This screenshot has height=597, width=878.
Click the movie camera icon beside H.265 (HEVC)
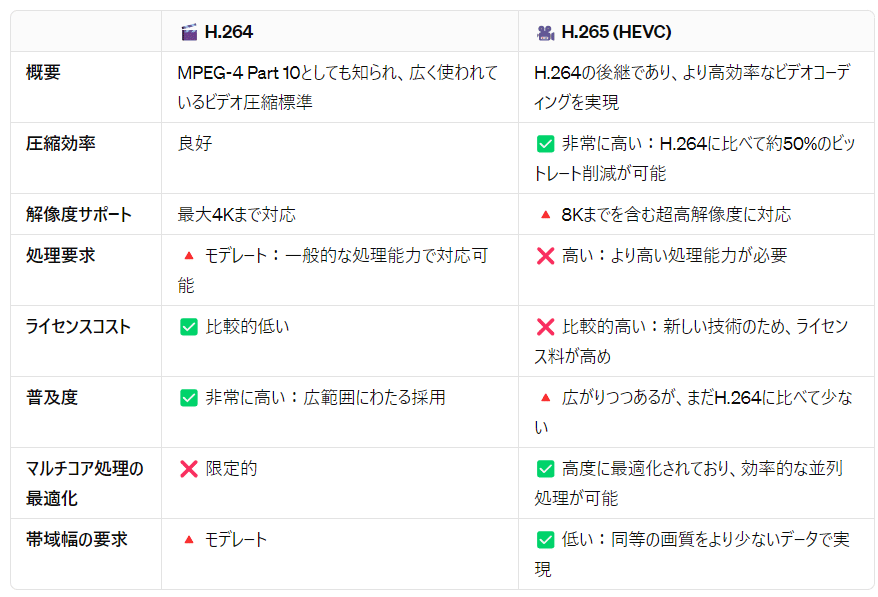pos(545,32)
